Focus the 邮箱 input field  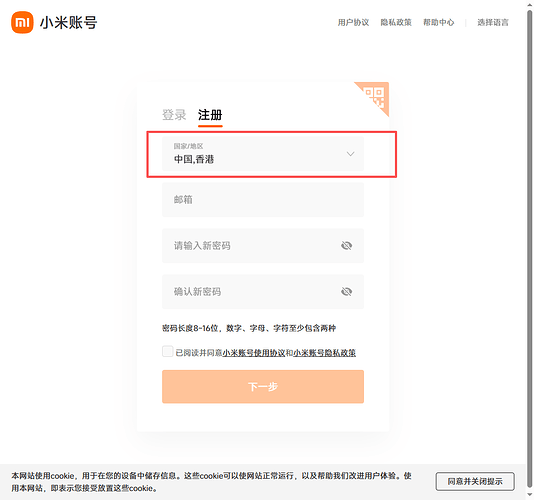[263, 200]
